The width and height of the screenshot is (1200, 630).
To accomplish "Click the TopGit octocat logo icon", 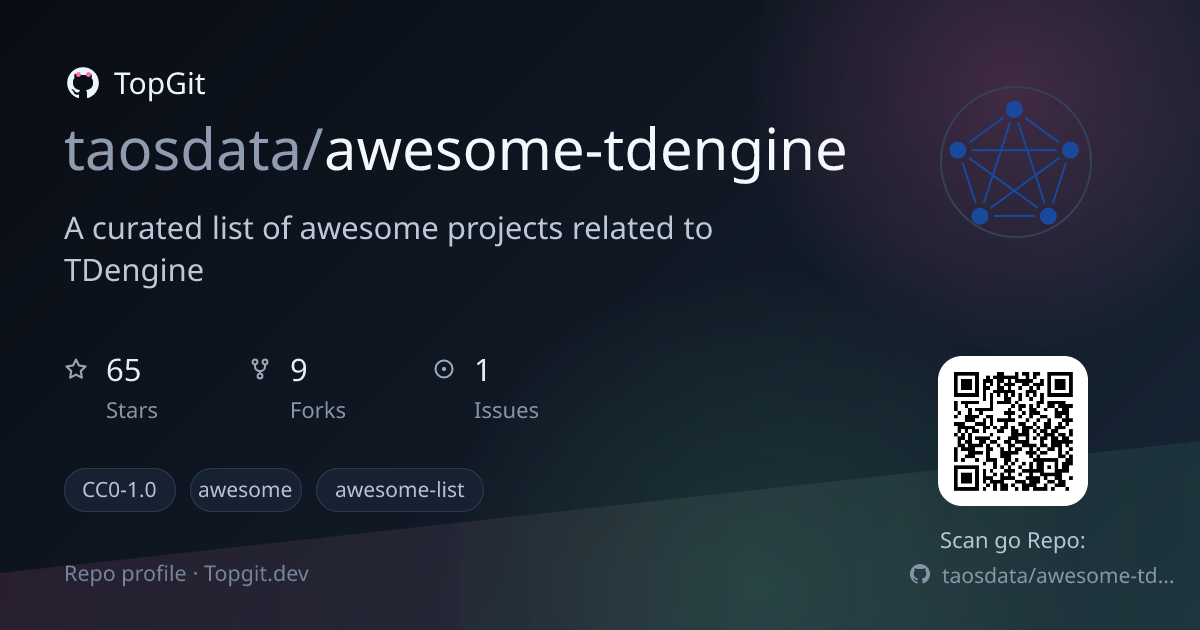I will [x=82, y=84].
